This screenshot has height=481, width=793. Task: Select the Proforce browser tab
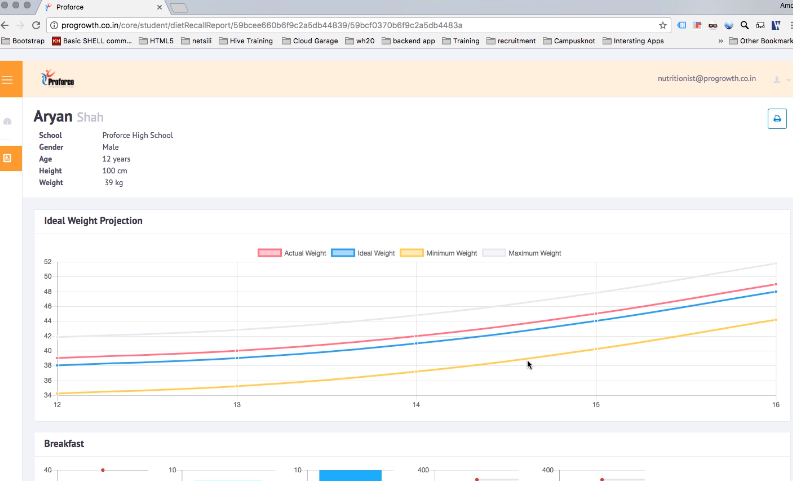[100, 7]
